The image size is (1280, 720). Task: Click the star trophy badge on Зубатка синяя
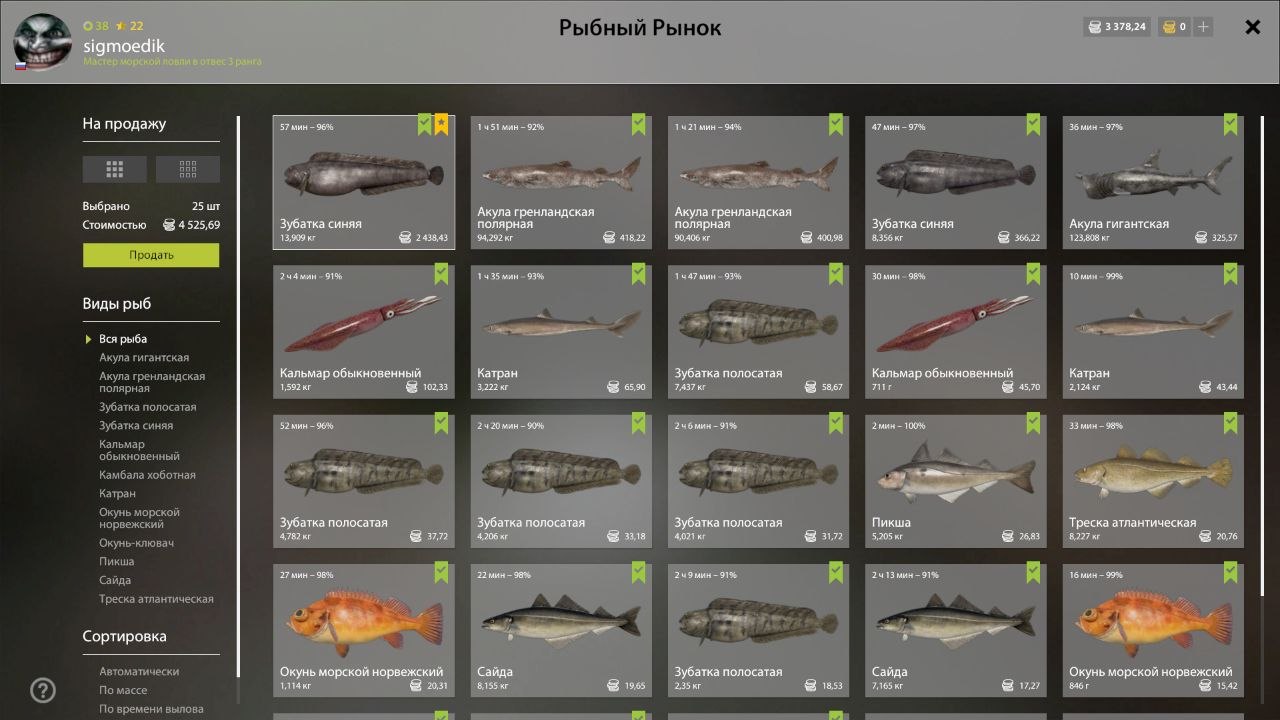click(x=441, y=124)
